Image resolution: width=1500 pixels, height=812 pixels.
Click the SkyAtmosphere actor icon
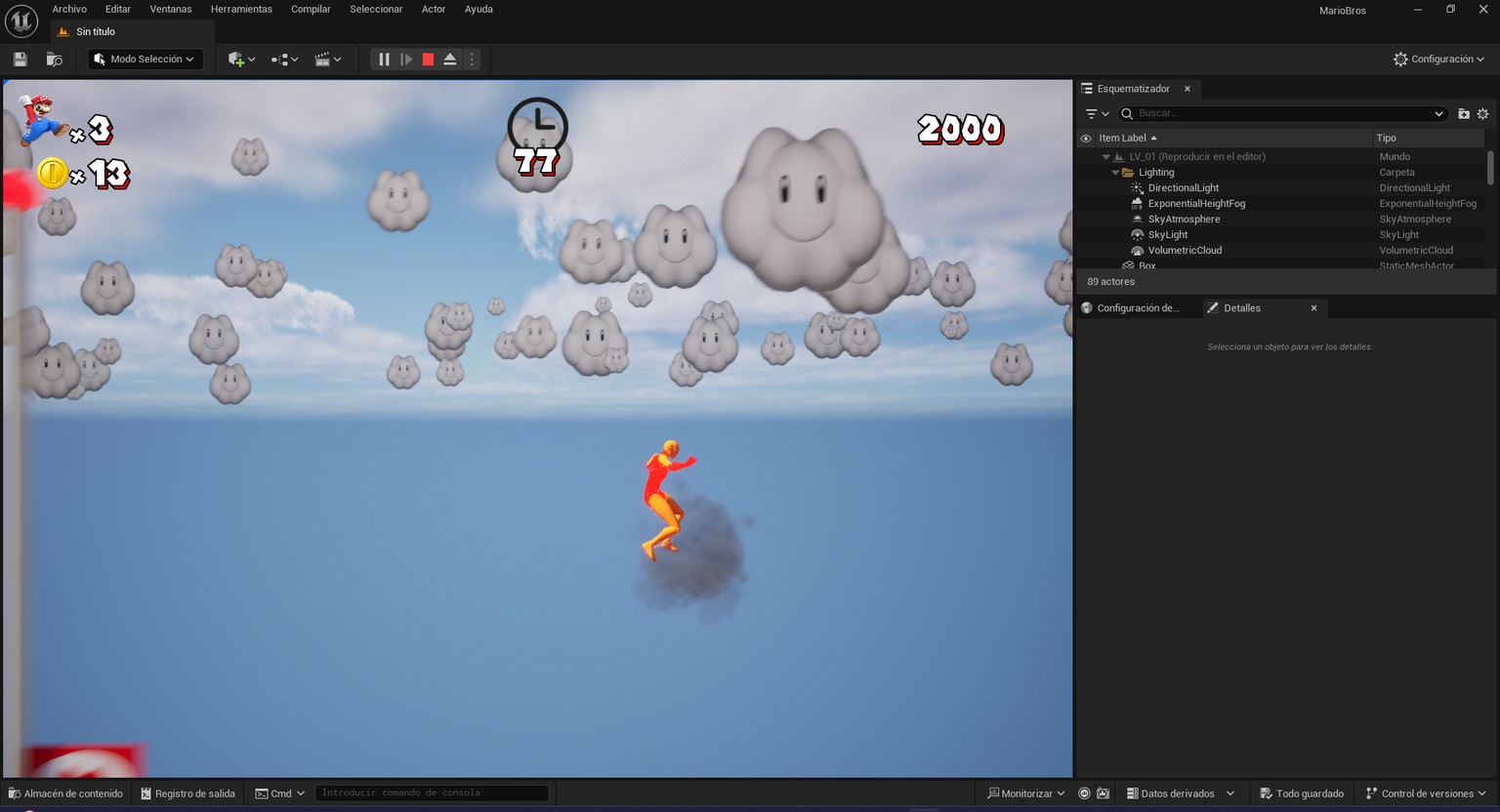[1137, 220]
